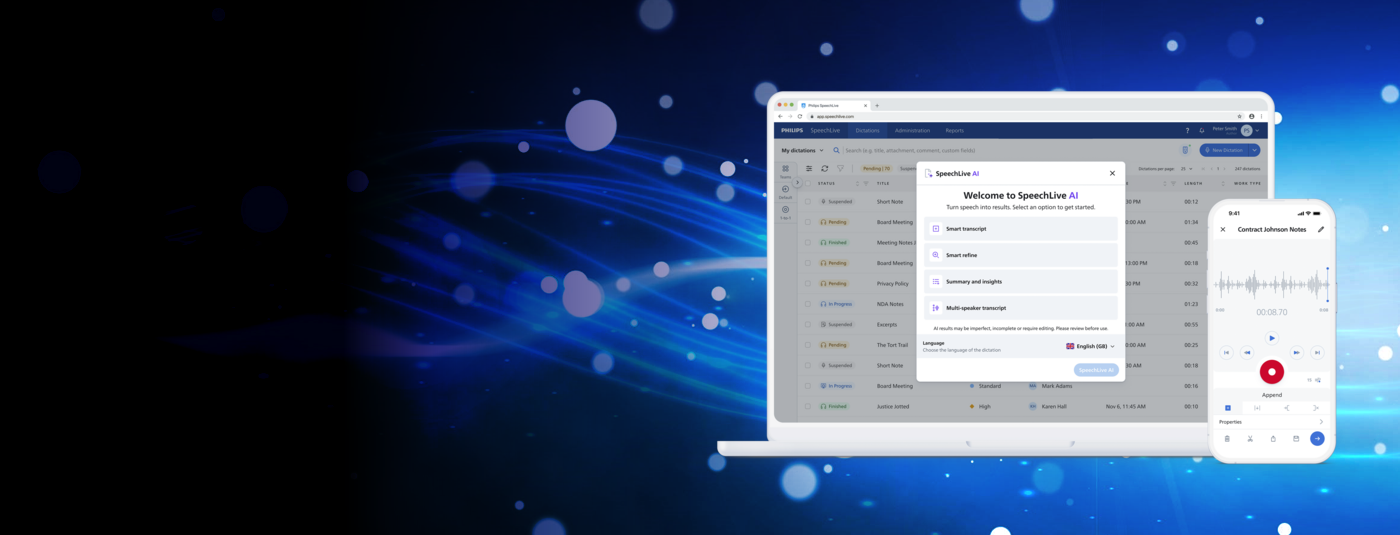The width and height of the screenshot is (1400, 535).
Task: Open the New Dictation dropdown arrow
Action: click(x=1254, y=150)
